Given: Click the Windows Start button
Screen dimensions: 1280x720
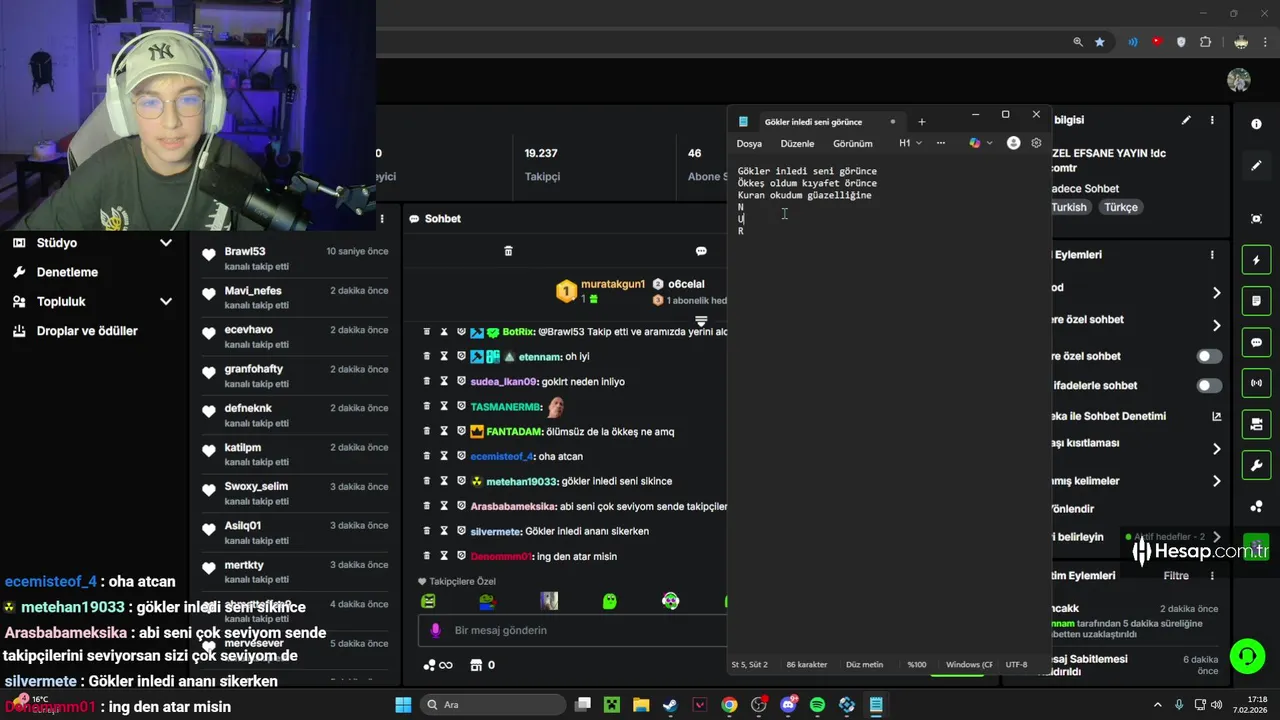Looking at the screenshot, I should (x=403, y=705).
